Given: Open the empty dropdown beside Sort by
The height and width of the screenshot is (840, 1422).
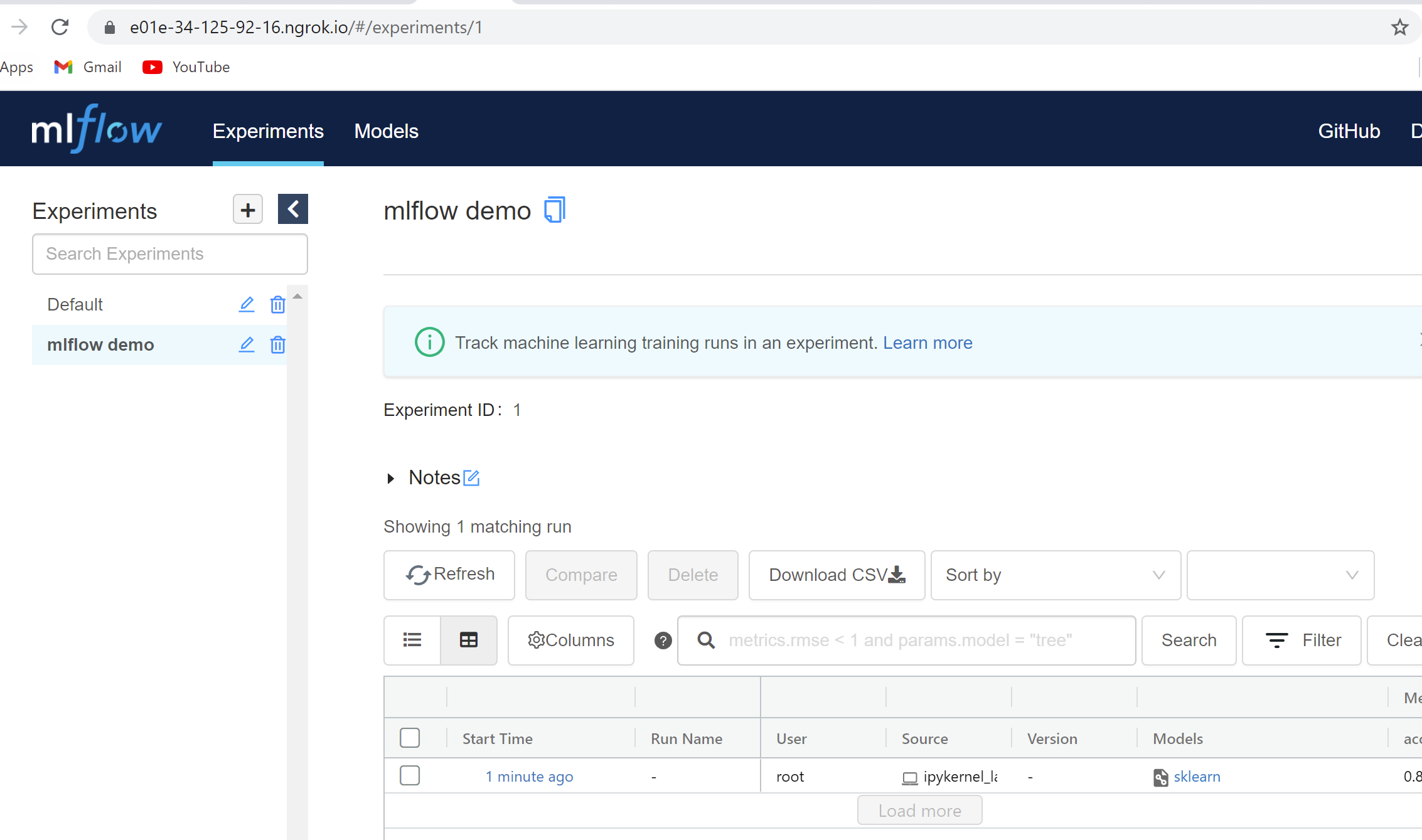Looking at the screenshot, I should click(x=1280, y=575).
